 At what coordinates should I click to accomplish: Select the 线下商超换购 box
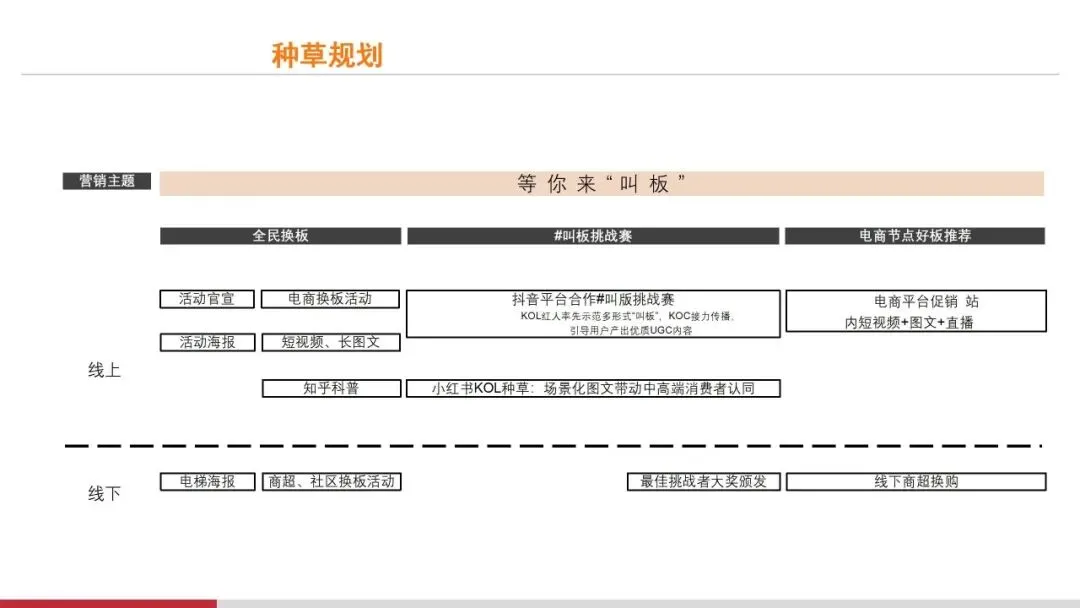(x=917, y=481)
